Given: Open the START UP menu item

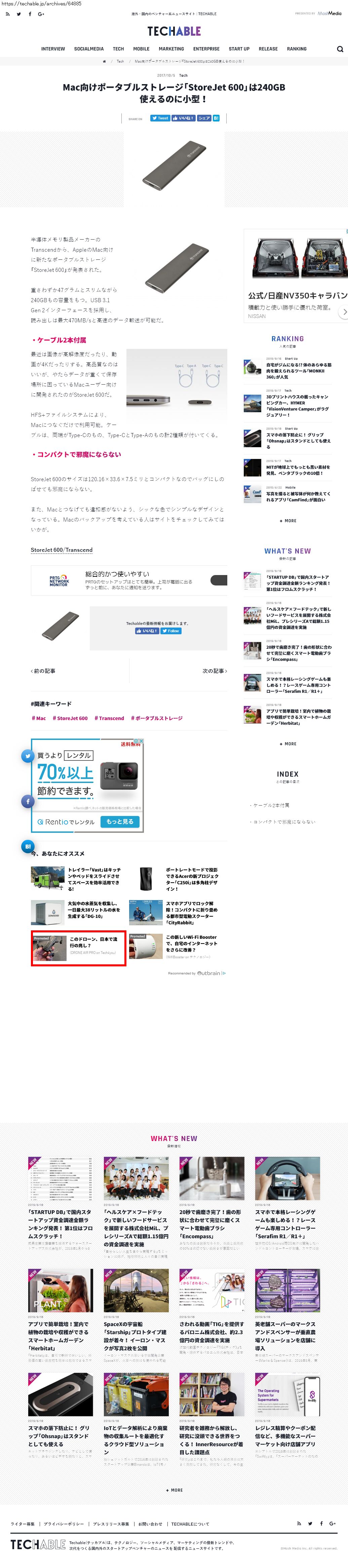Looking at the screenshot, I should 239,49.
